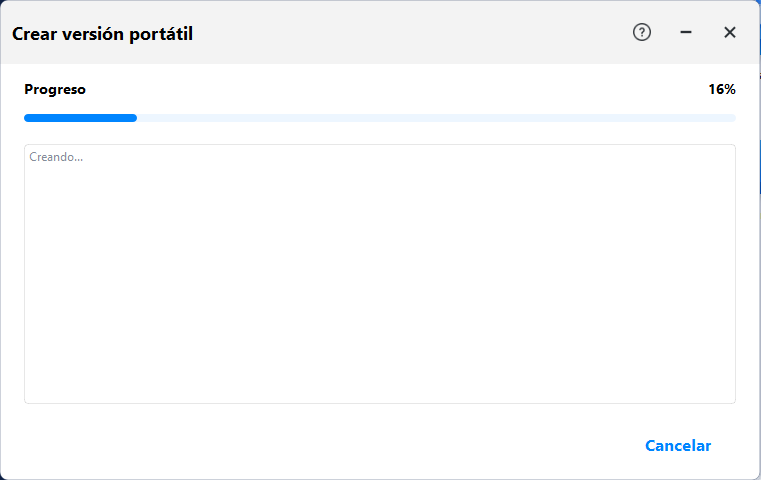Click the blue filled part of progress bar

pos(80,118)
